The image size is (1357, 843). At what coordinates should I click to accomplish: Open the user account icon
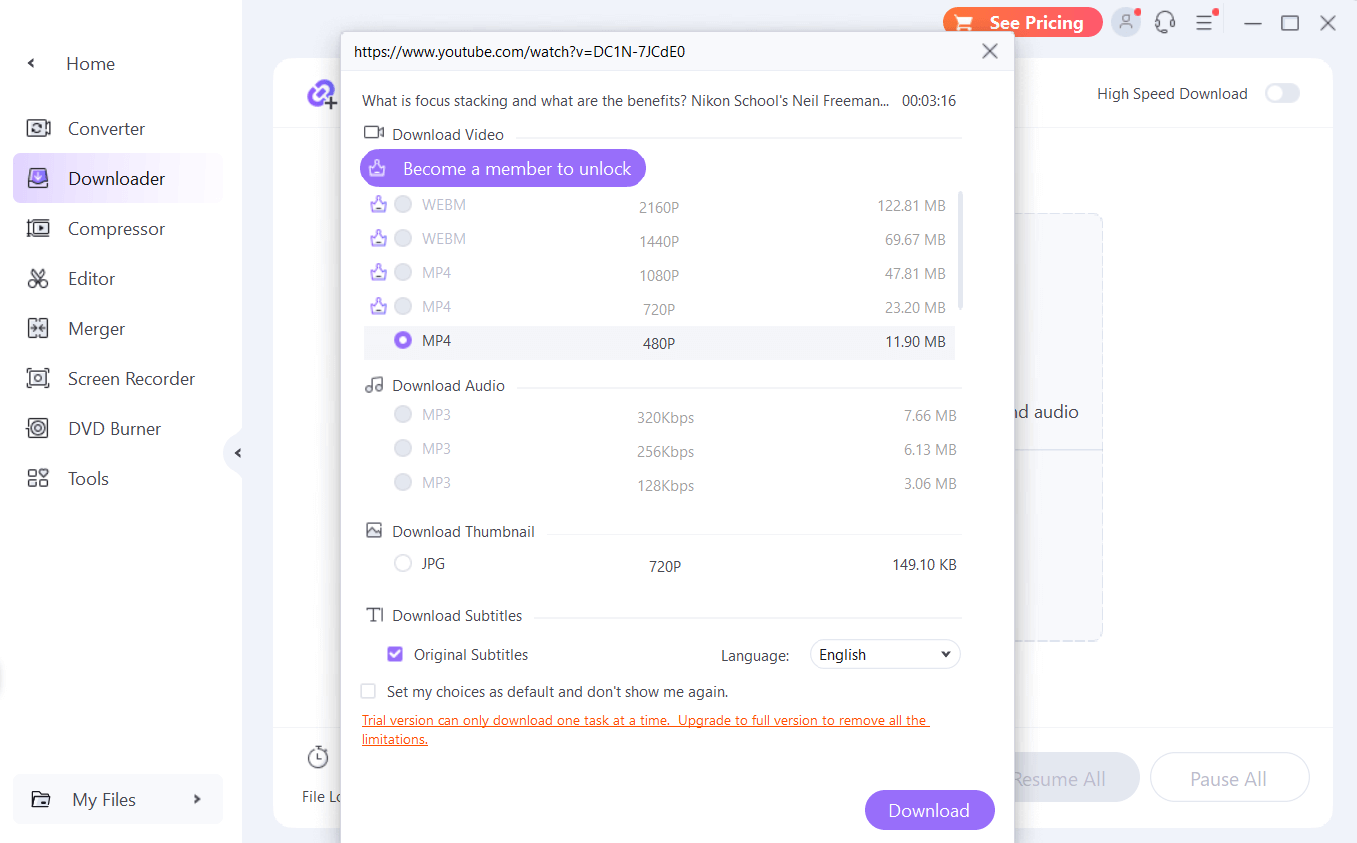point(1126,22)
